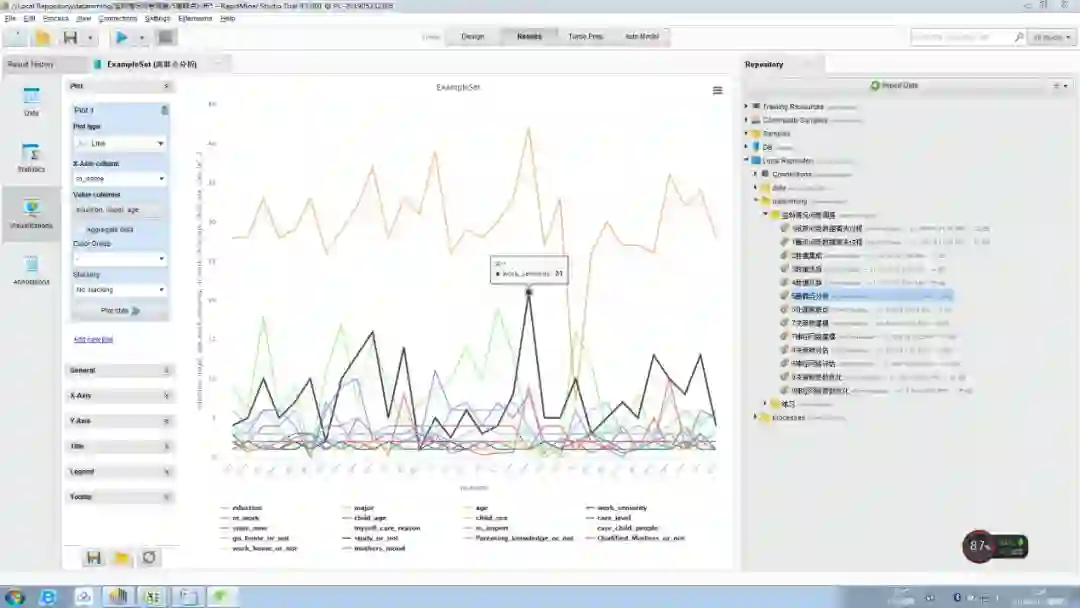The image size is (1080, 608).
Task: Open the Stacking dropdown showing No stacking
Action: pos(120,290)
